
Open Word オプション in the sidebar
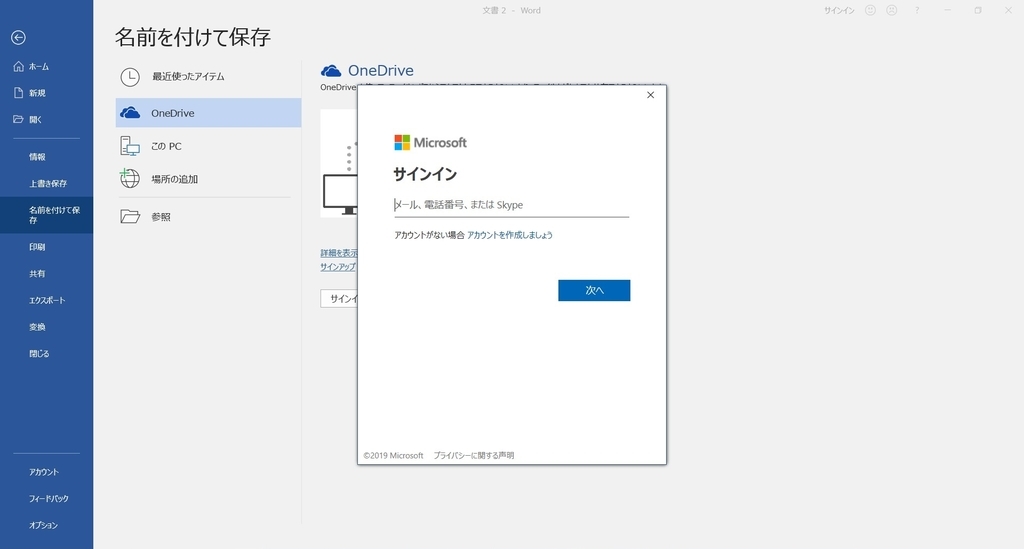46,525
